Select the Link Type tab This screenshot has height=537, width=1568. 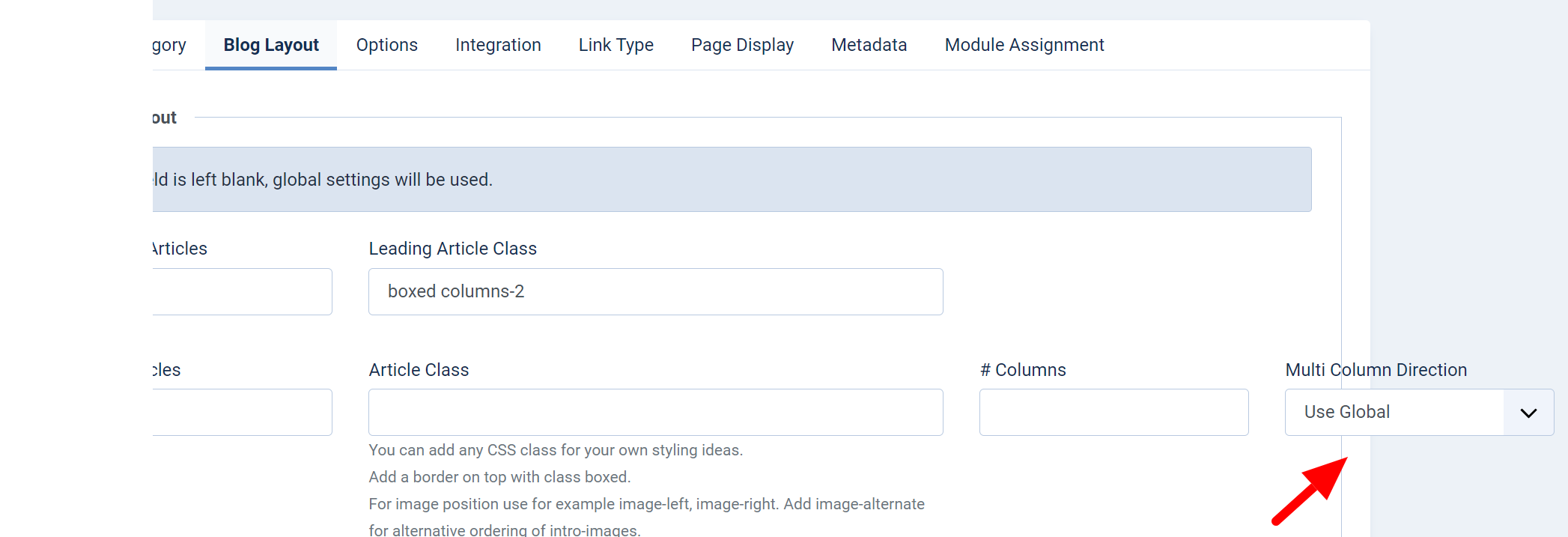[x=616, y=45]
